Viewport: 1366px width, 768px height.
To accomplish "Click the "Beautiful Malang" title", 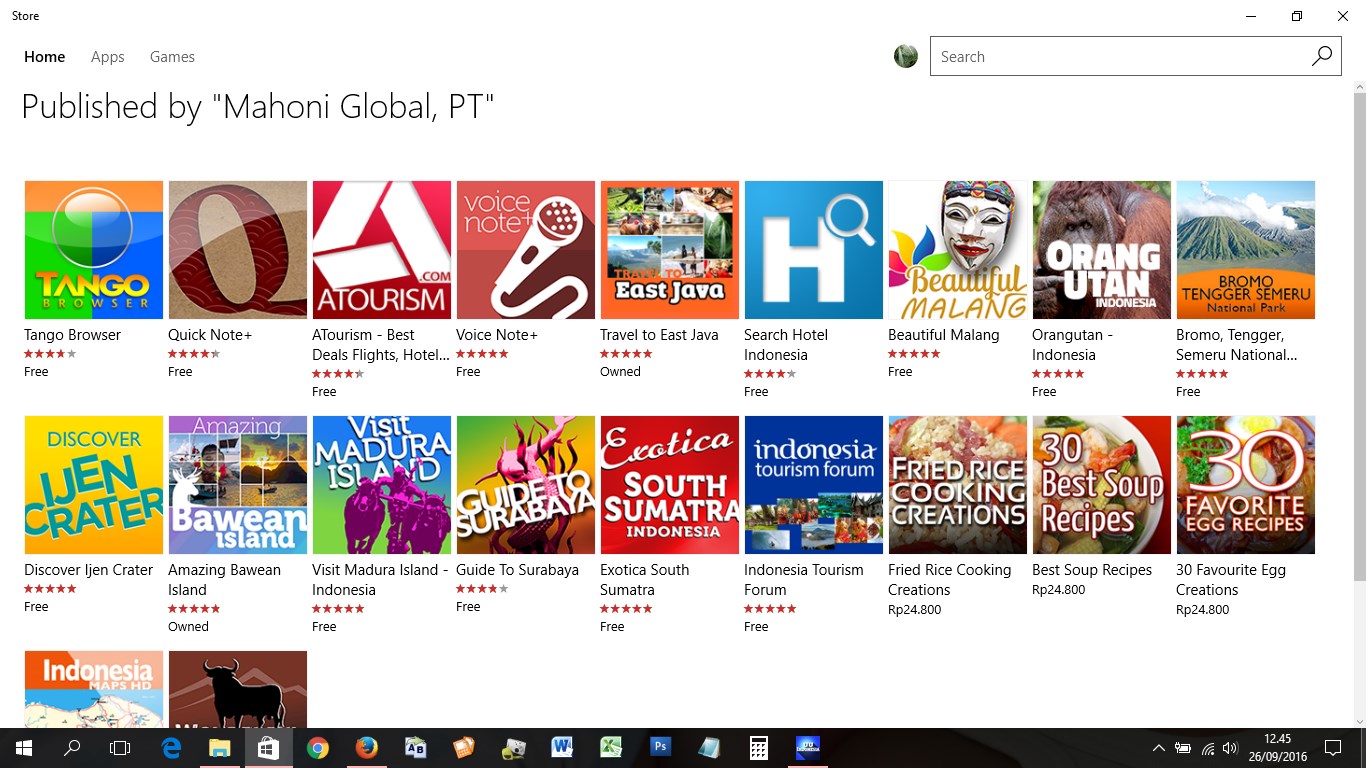I will pos(944,335).
